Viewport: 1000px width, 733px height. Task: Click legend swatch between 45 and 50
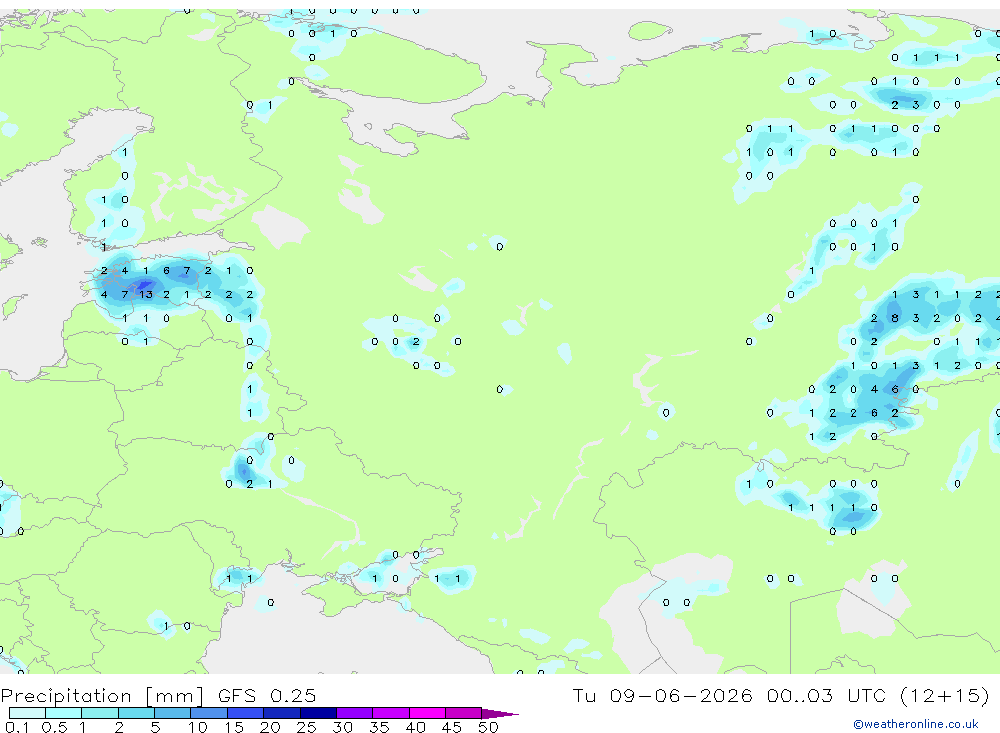coord(463,713)
